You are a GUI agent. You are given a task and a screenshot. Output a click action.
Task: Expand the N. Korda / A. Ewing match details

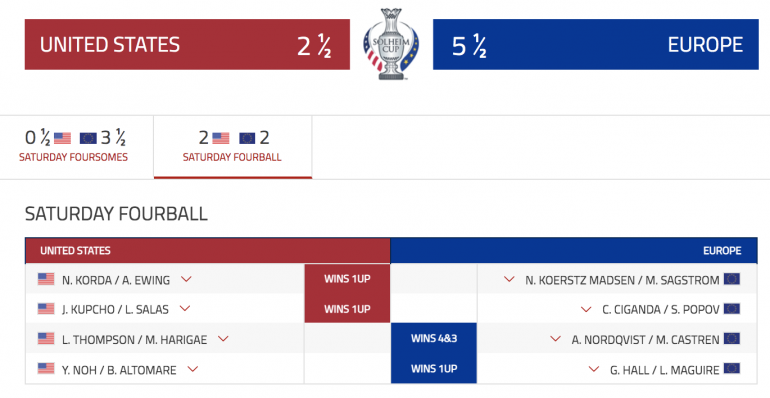tap(186, 279)
